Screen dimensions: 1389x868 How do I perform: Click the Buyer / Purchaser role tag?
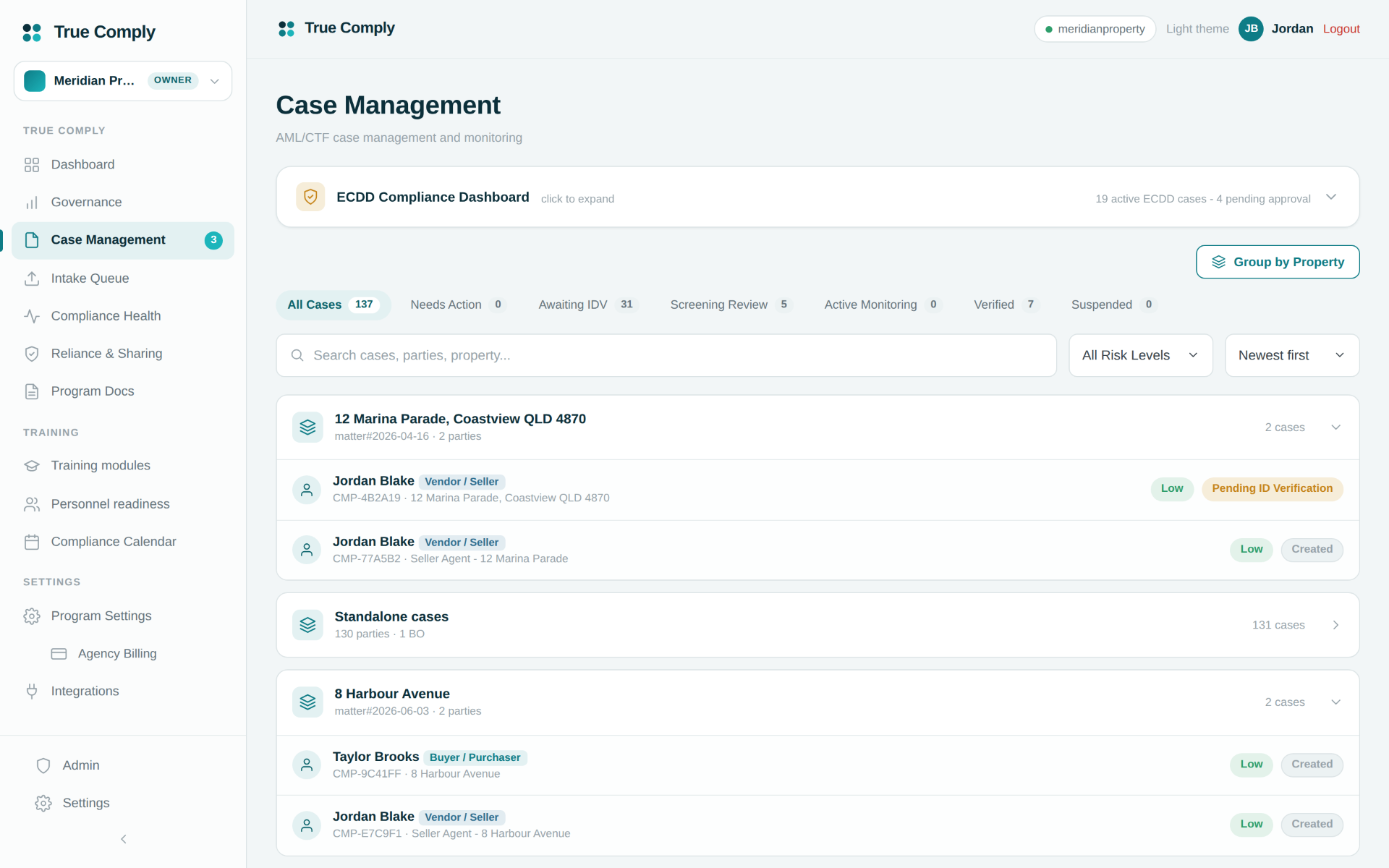tap(475, 757)
